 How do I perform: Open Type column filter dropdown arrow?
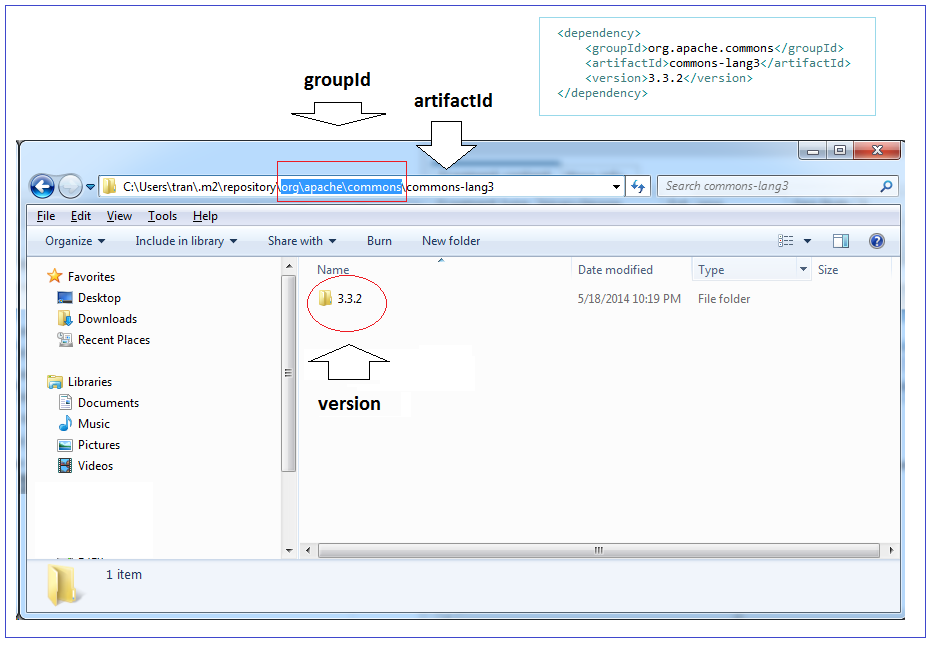[x=804, y=269]
